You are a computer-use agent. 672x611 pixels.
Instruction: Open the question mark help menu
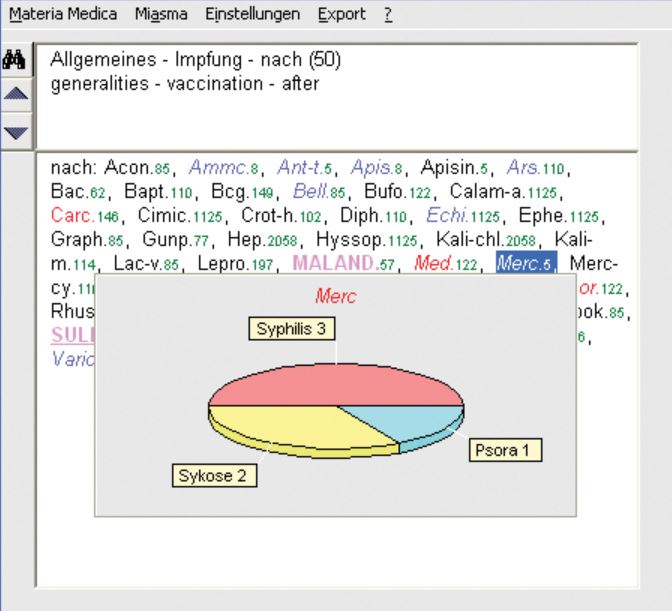(387, 16)
